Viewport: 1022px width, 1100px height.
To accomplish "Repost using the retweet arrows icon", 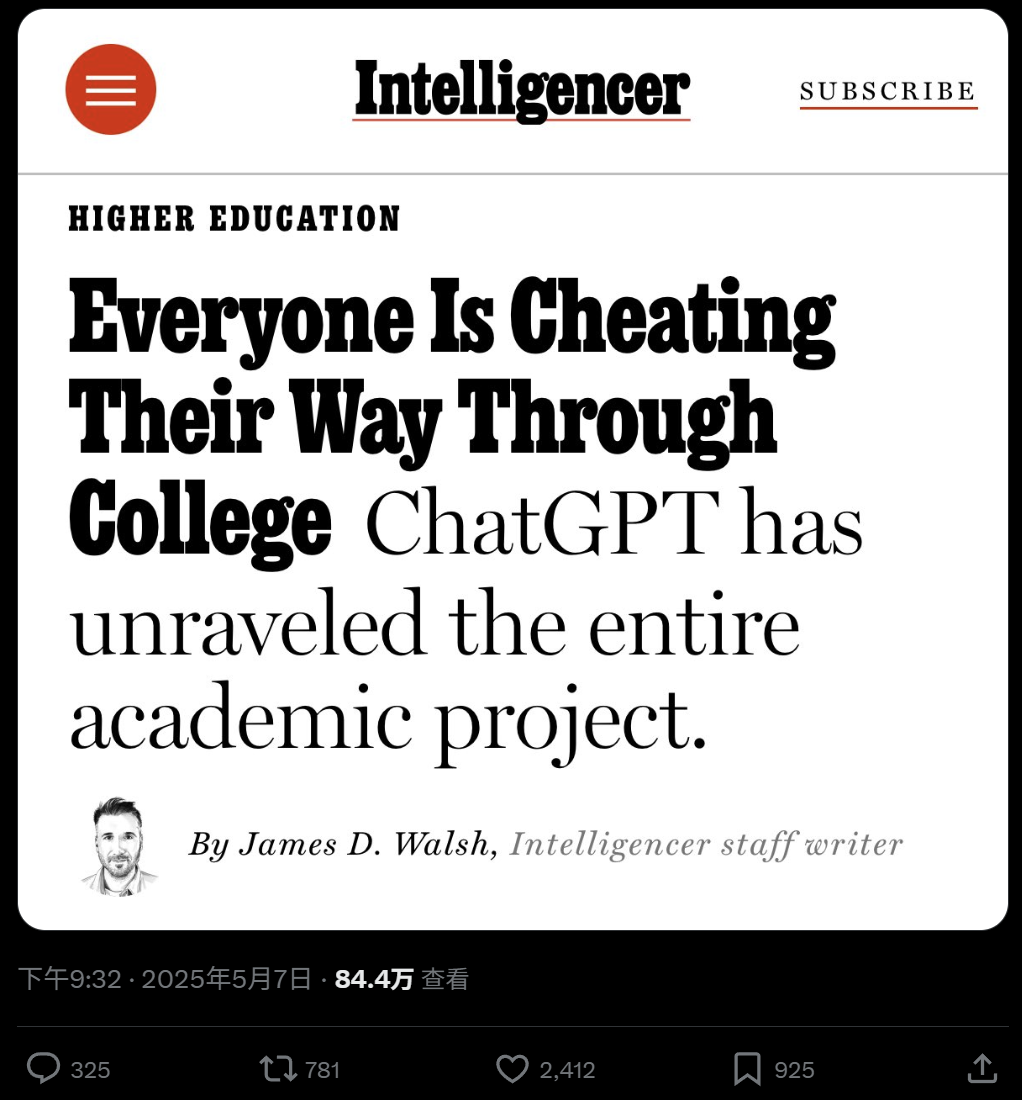I will point(277,1069).
